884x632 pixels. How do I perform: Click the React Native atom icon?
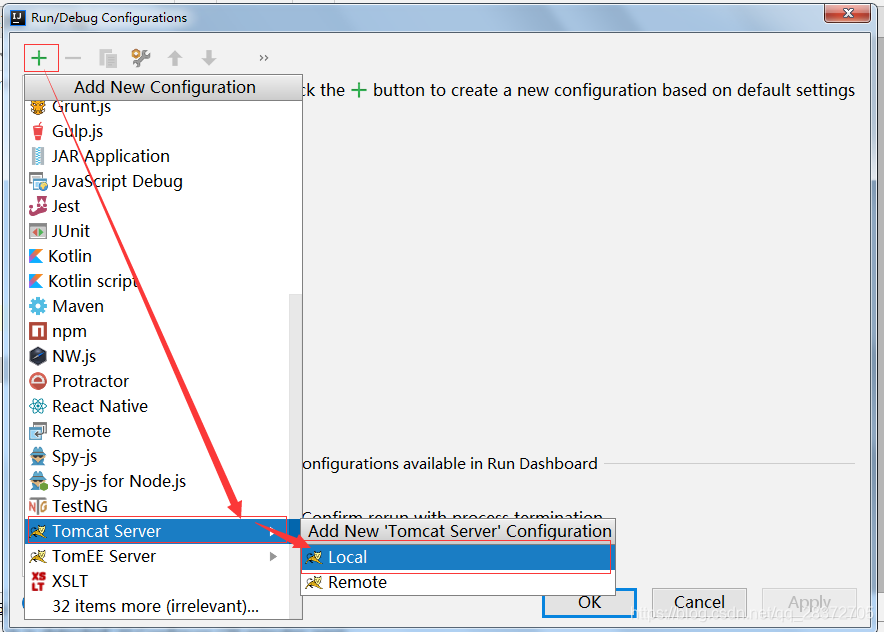[38, 406]
